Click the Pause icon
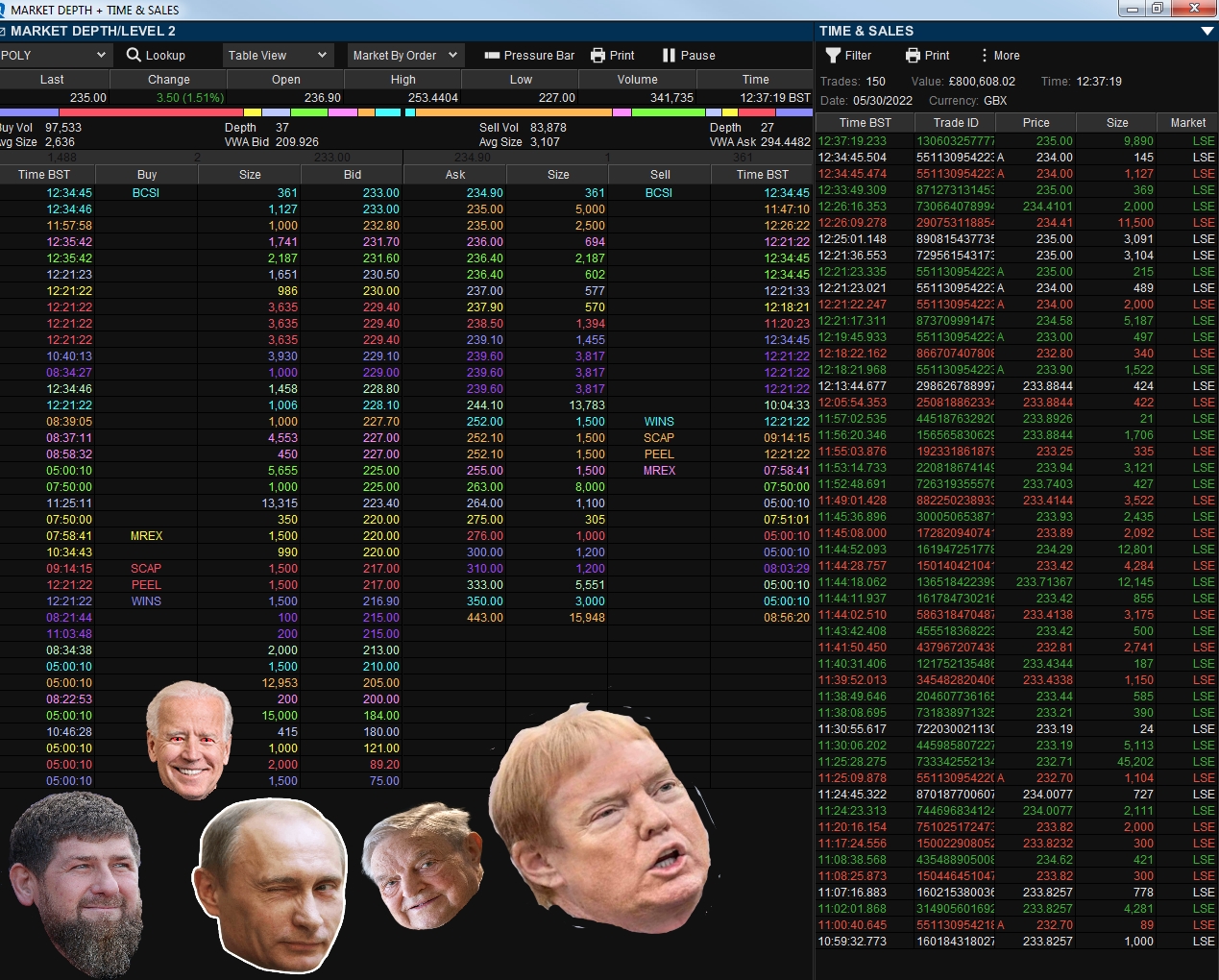The width and height of the screenshot is (1219, 980). [669, 56]
